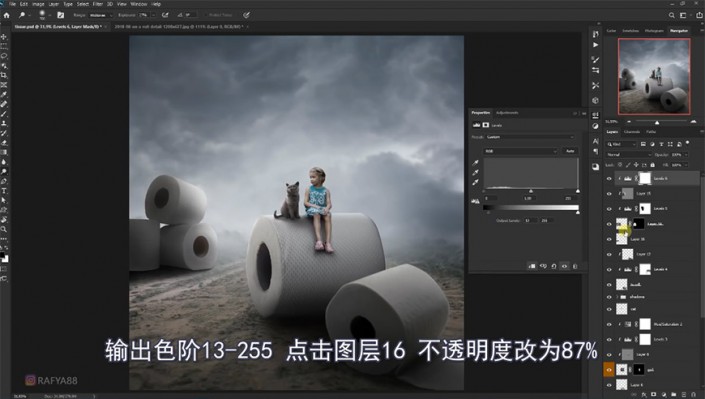Switch to the second document tab
The image size is (705, 399).
click(178, 27)
